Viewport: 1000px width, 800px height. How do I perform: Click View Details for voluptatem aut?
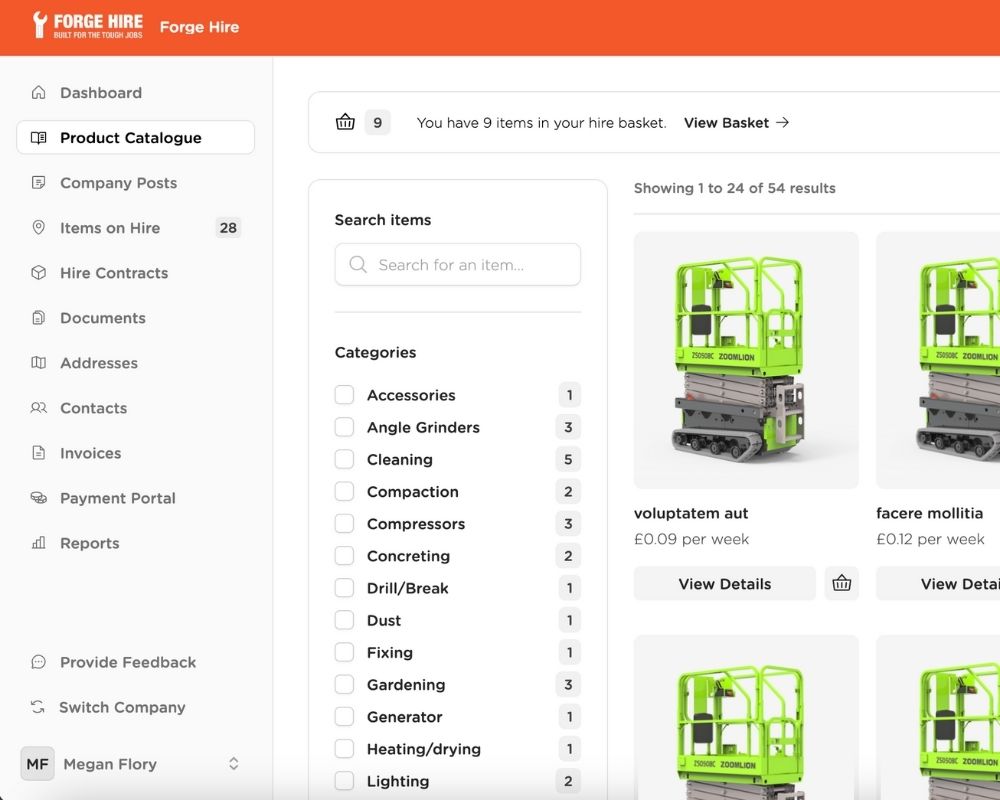[x=724, y=584]
